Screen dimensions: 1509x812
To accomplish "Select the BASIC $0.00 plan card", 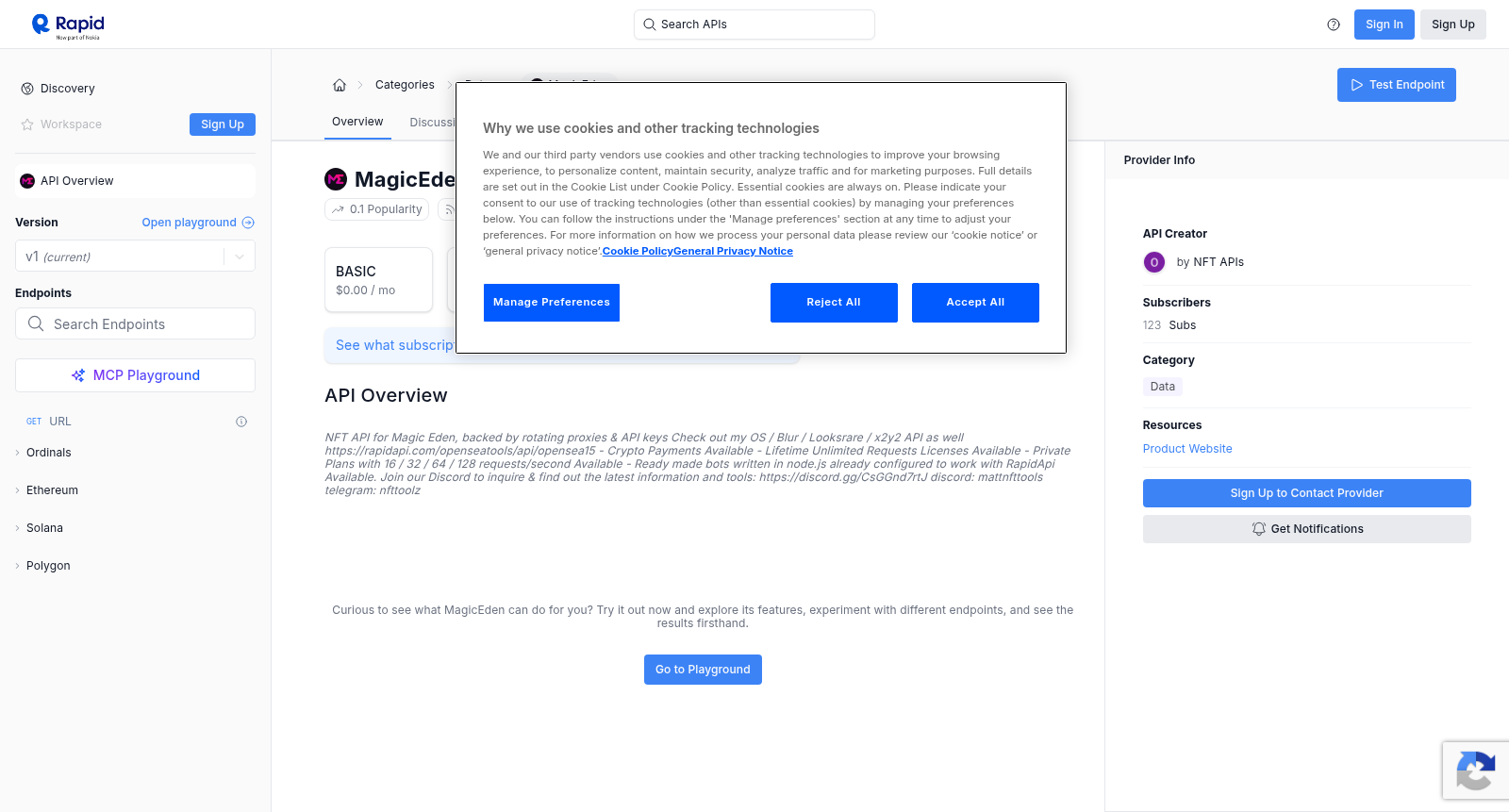I will 378,280.
